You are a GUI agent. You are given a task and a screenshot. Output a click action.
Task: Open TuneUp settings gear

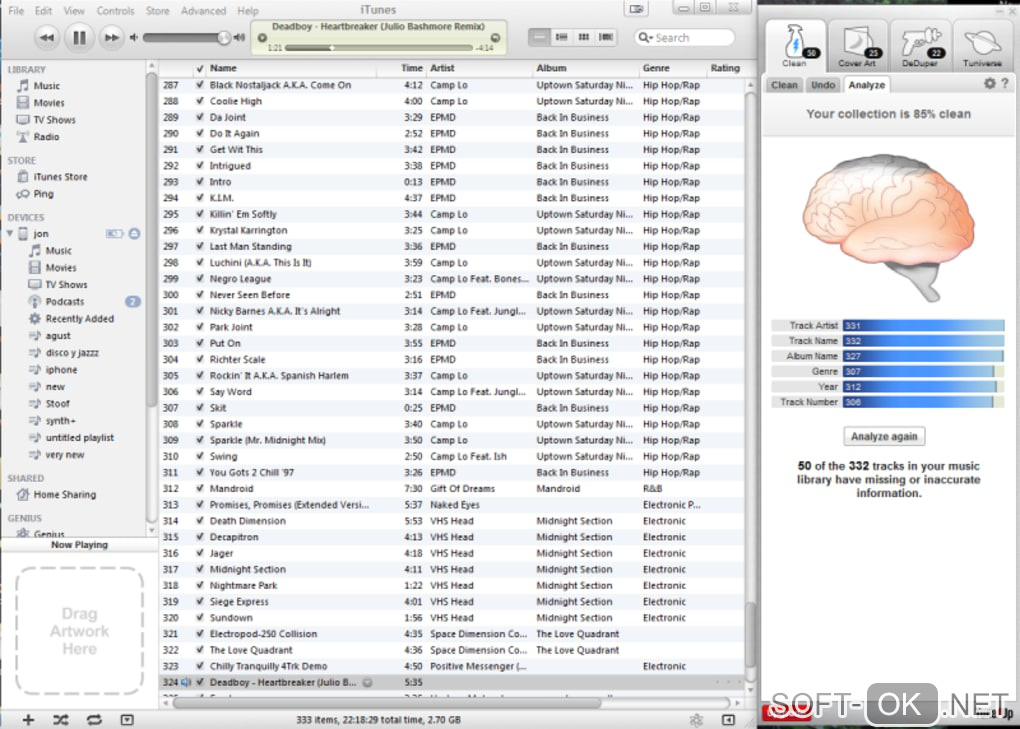click(989, 83)
